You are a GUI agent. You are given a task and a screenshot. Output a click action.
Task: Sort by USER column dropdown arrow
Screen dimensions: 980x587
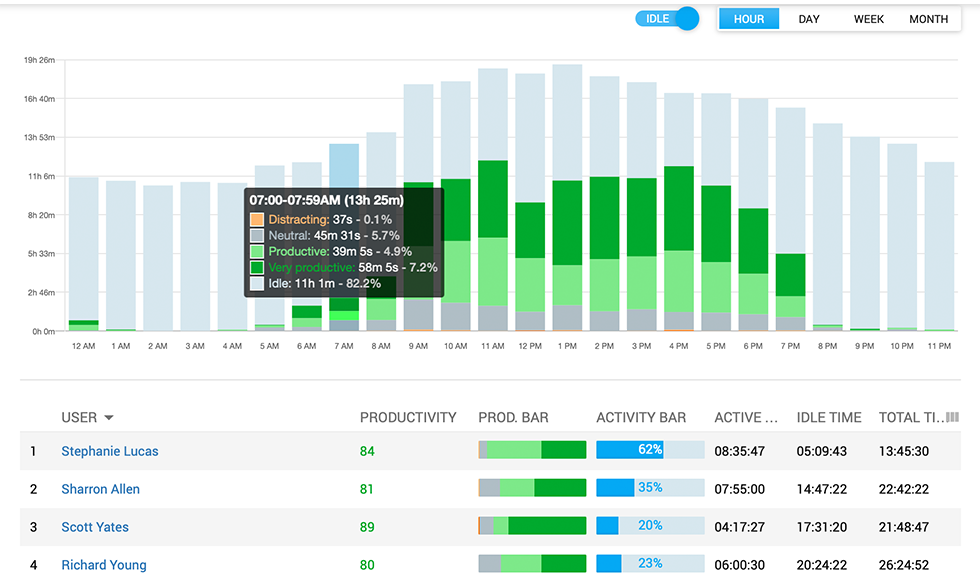[109, 418]
